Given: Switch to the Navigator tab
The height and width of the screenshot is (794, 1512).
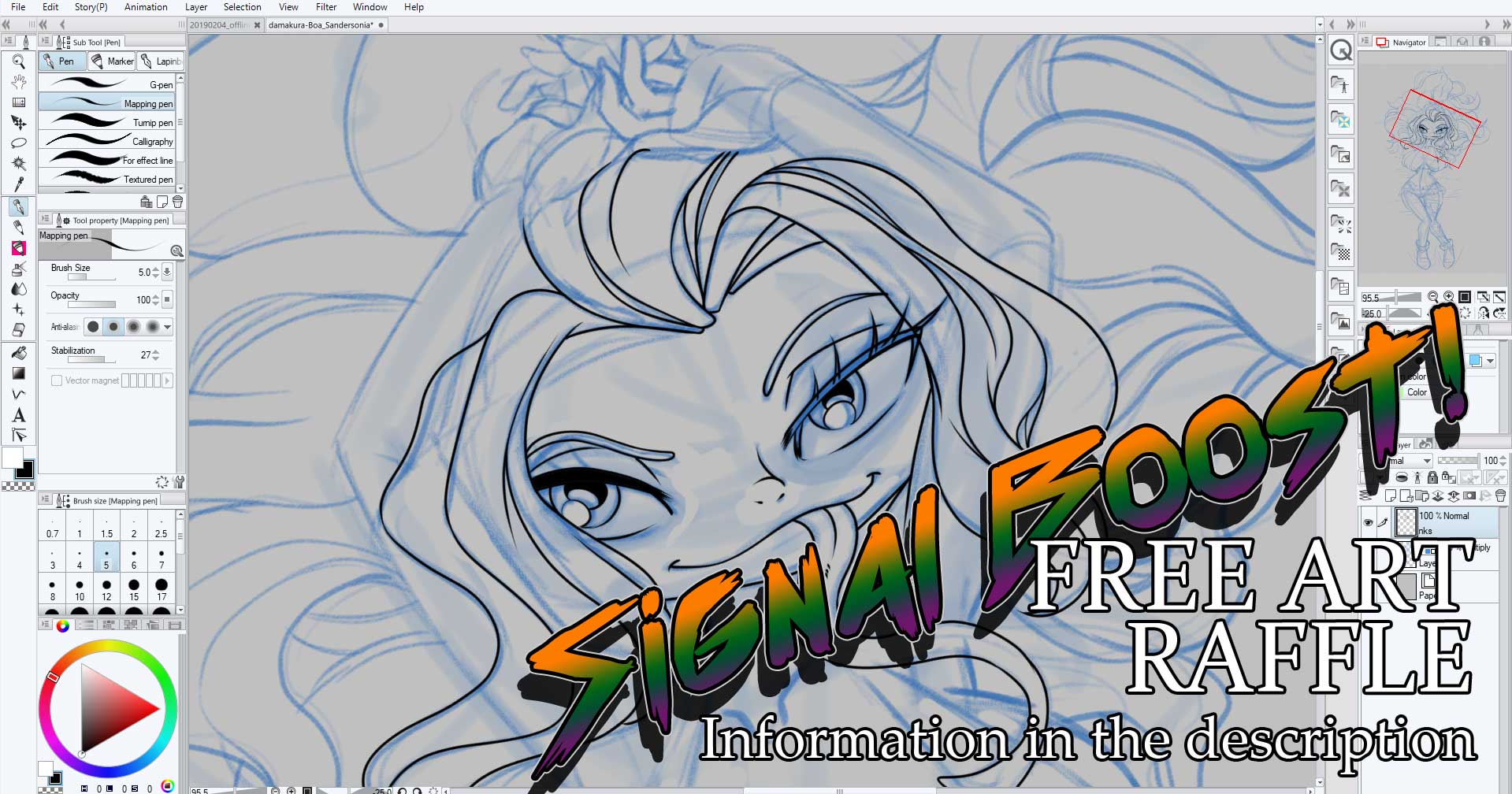Looking at the screenshot, I should (1402, 43).
